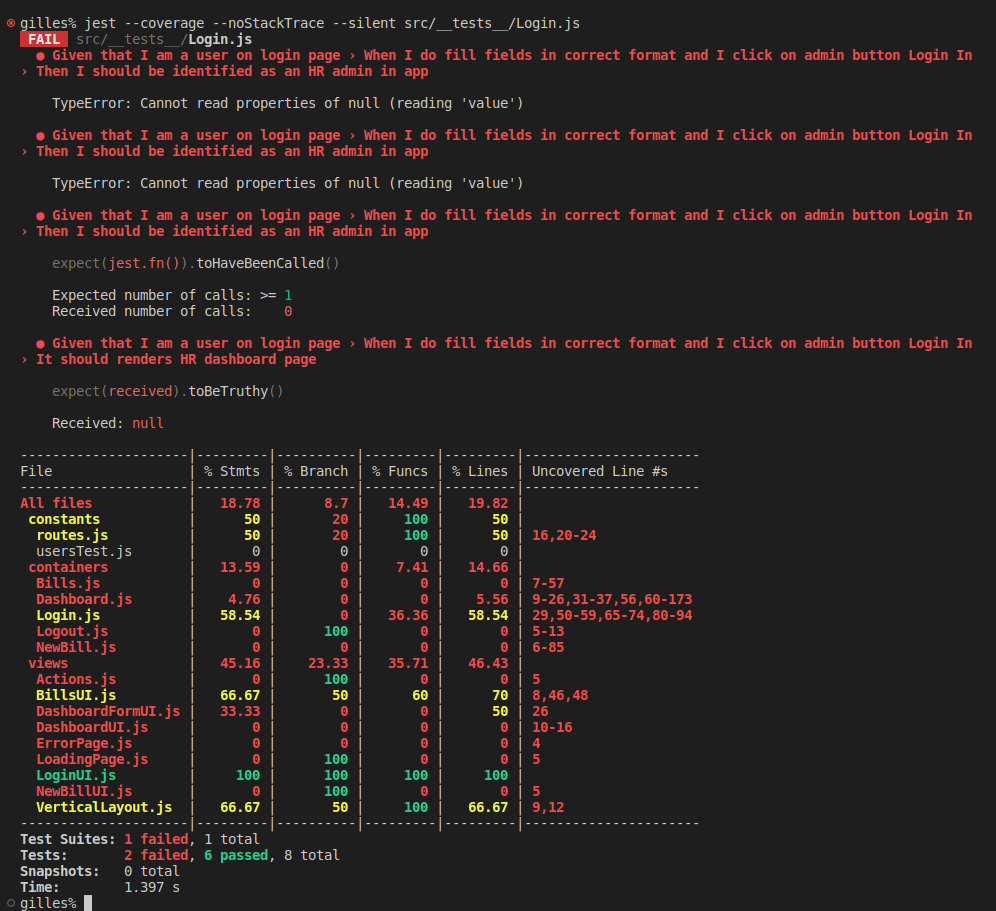Open BillsUI.js from the views list
Image resolution: width=996 pixels, height=911 pixels.
(75, 695)
